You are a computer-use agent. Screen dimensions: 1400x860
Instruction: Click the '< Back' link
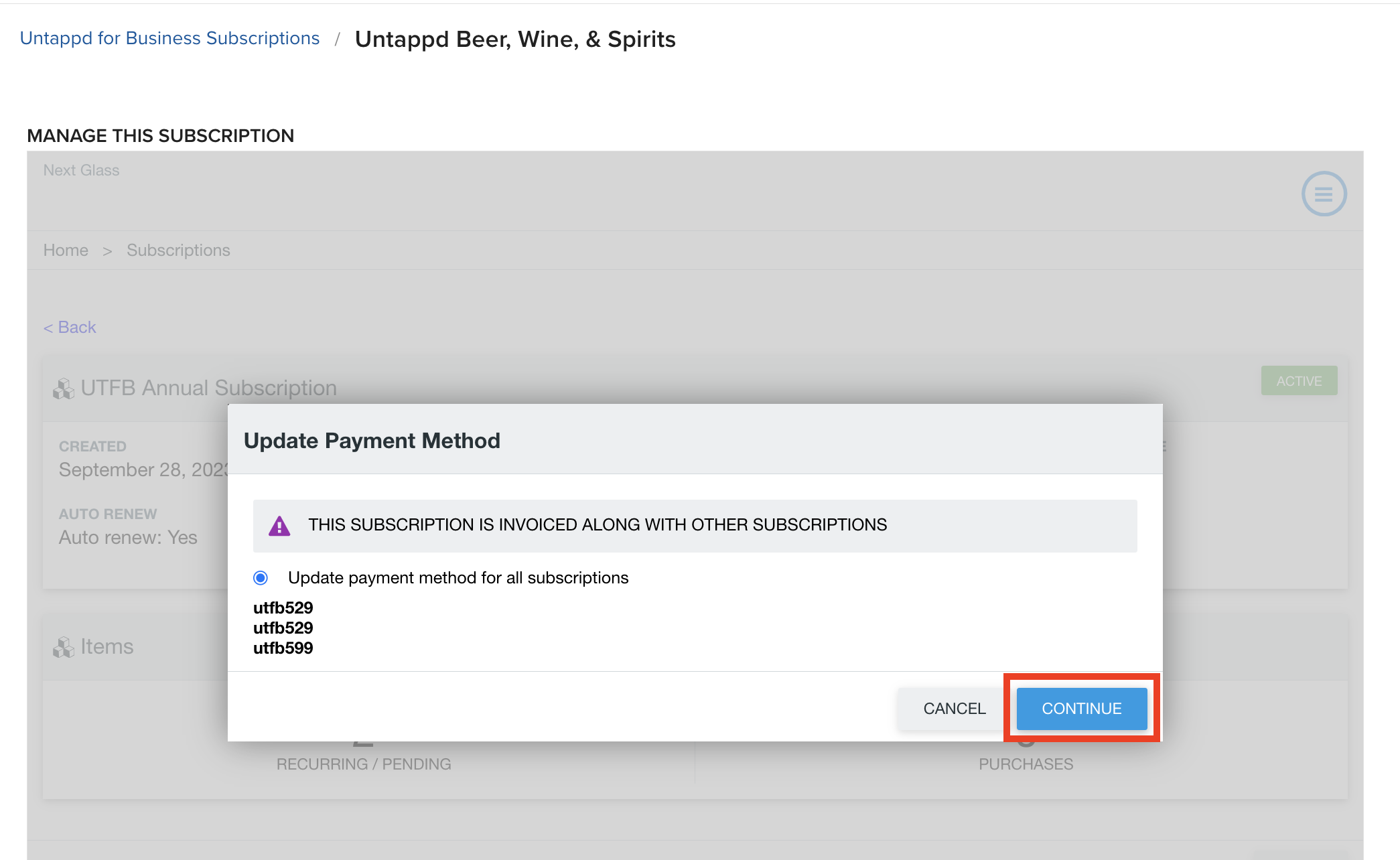click(70, 327)
